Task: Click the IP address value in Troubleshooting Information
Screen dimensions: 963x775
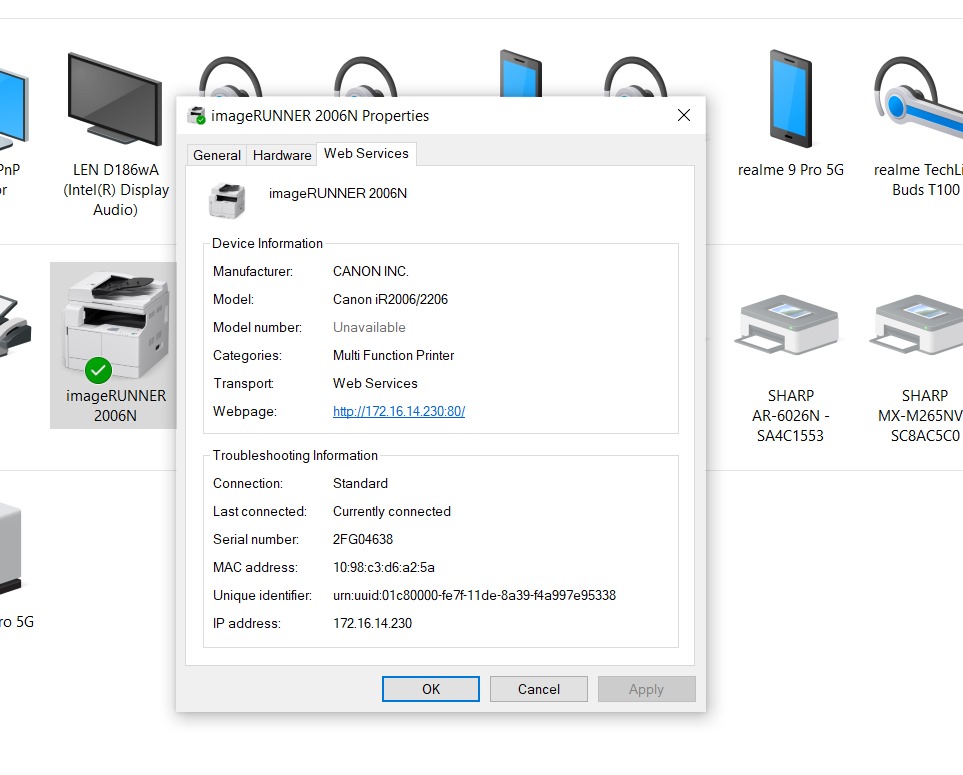Action: (x=372, y=623)
